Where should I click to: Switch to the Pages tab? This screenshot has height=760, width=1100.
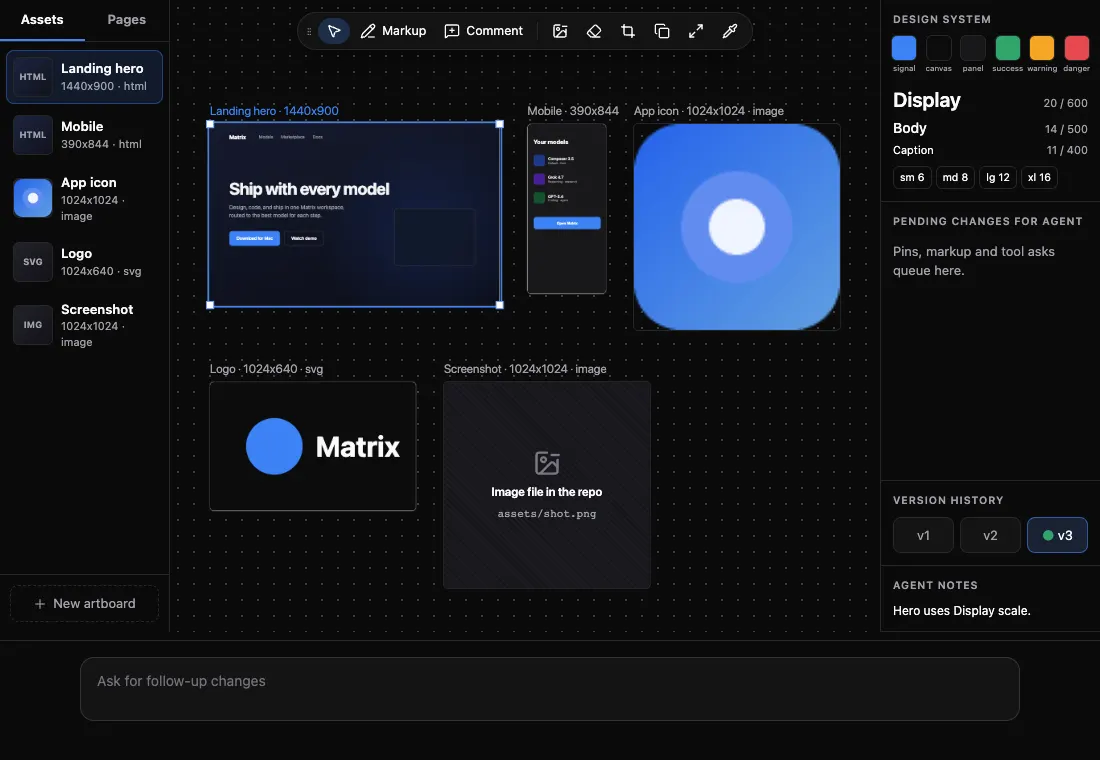(126, 20)
